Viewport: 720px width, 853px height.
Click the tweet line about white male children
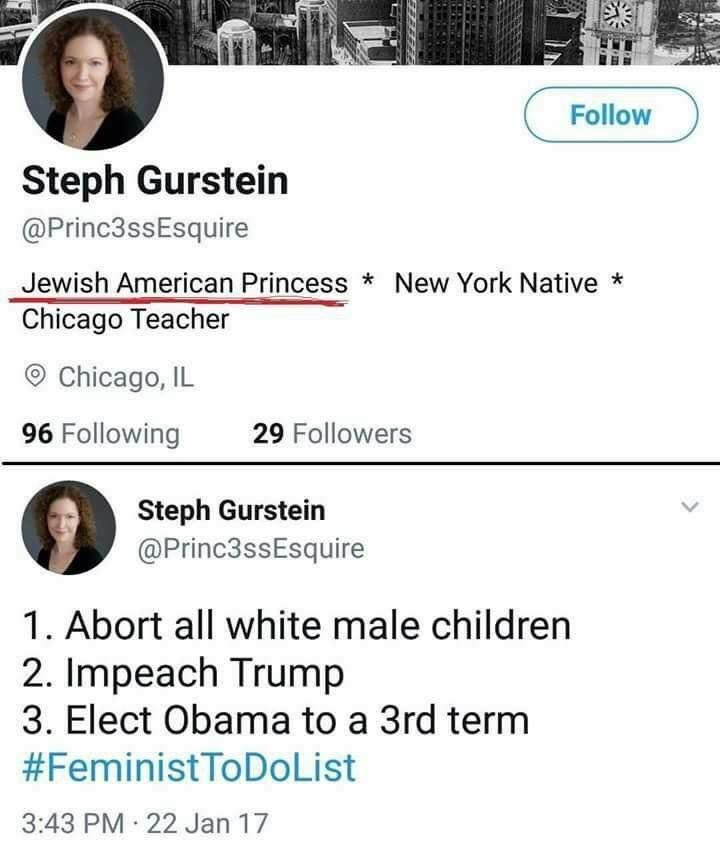coord(296,626)
